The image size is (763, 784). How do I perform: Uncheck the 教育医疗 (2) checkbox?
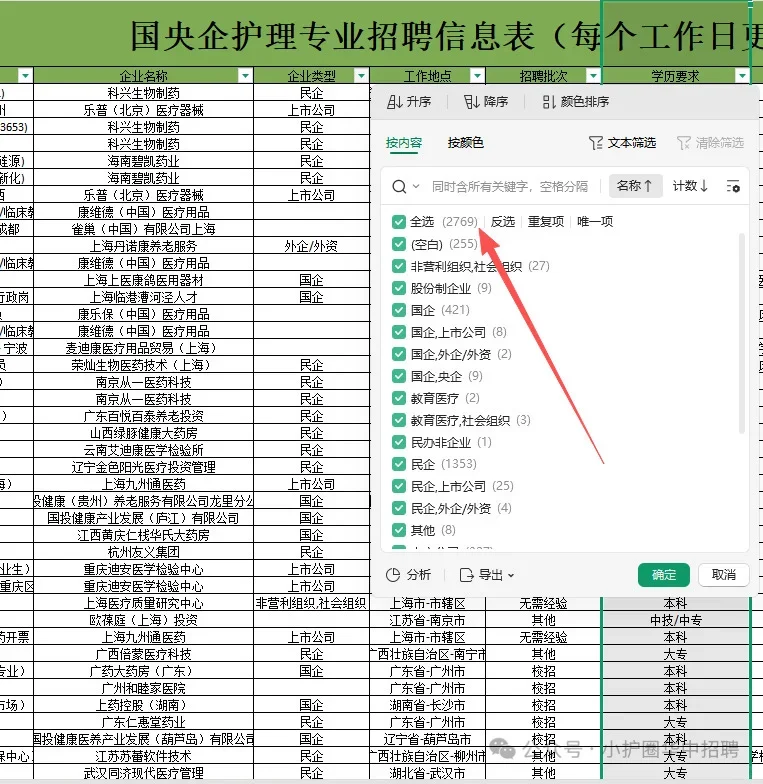point(398,398)
